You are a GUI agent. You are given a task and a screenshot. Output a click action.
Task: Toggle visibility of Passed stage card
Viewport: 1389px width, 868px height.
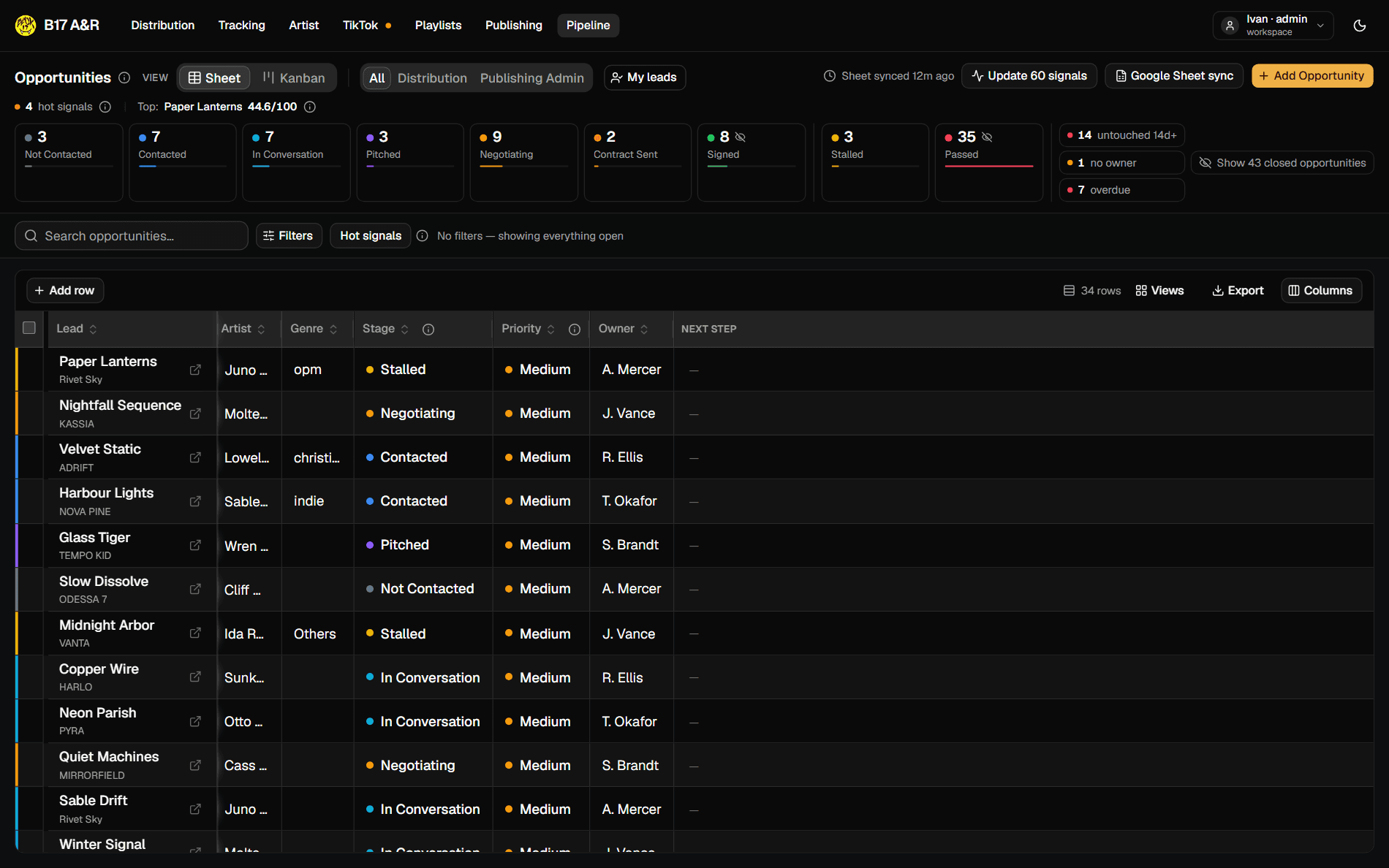pyautogui.click(x=987, y=137)
